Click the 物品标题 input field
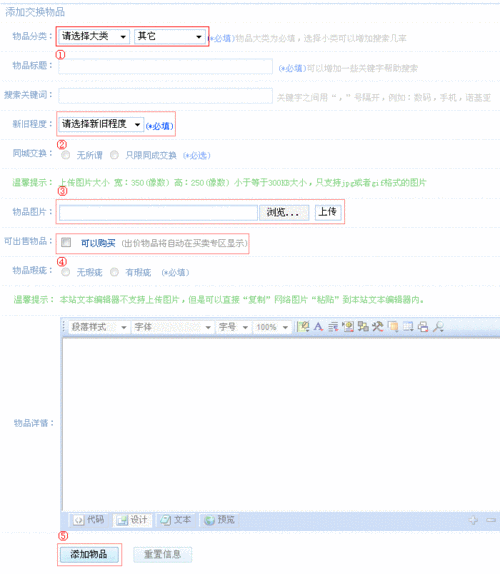The image size is (500, 574). pos(165,66)
